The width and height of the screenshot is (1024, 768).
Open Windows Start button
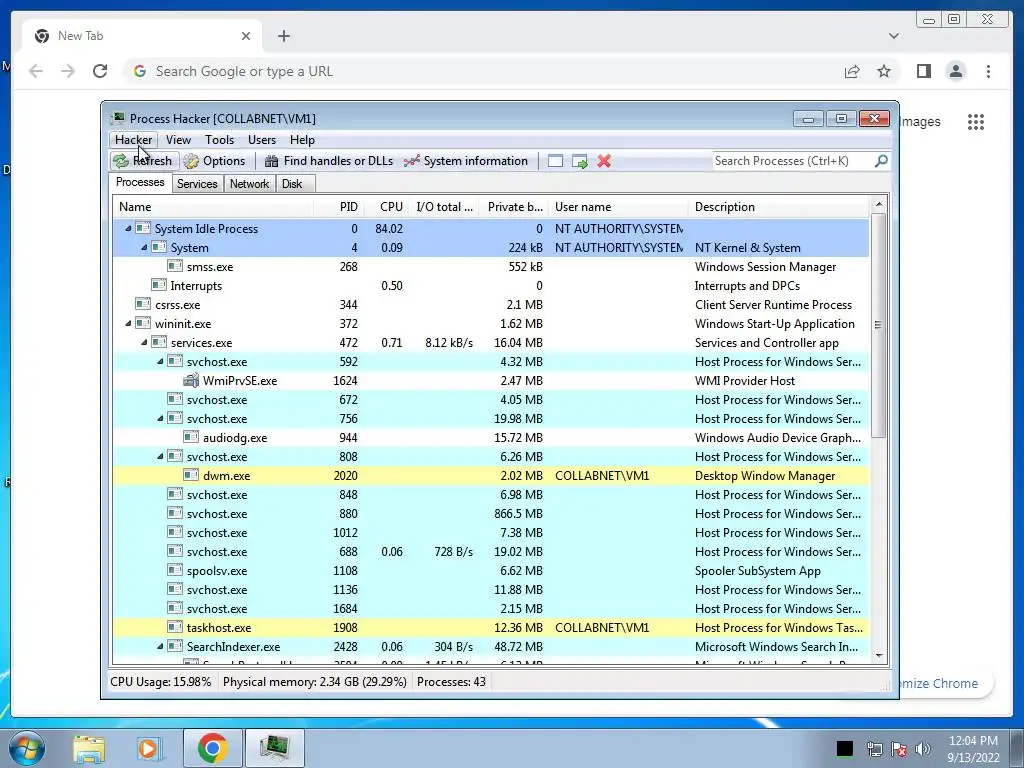(27, 748)
